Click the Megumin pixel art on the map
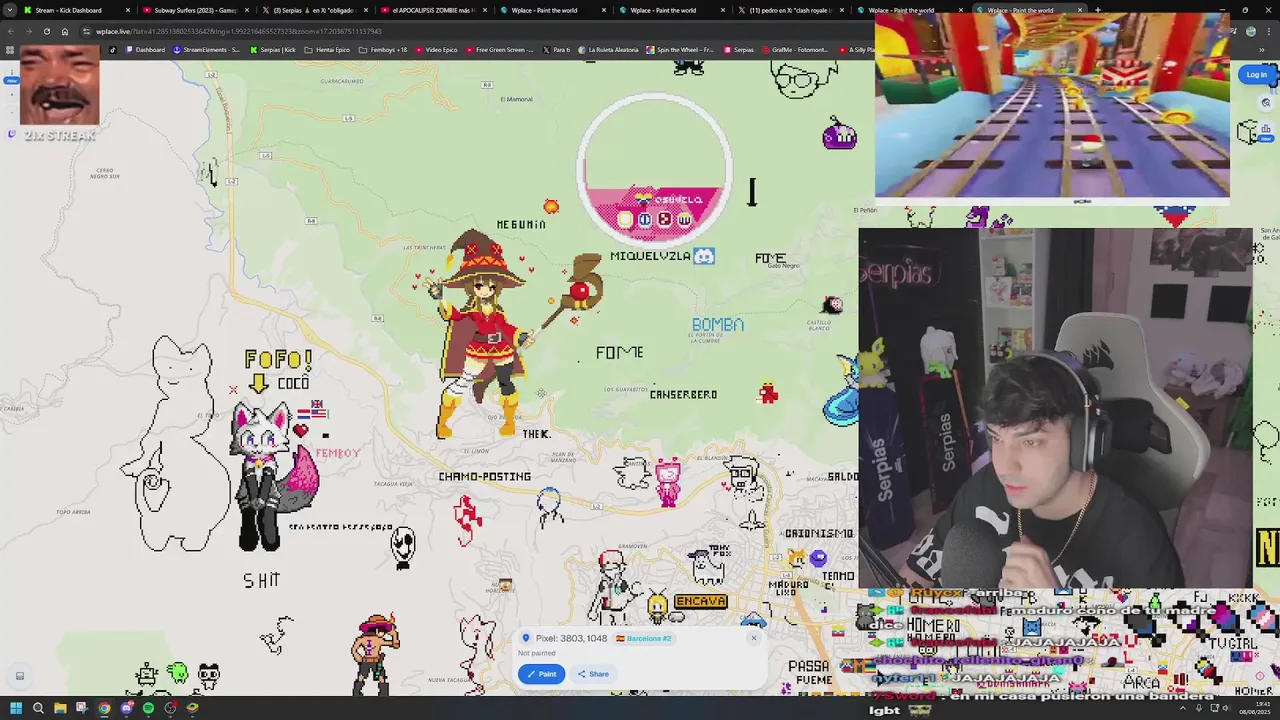 click(x=485, y=335)
